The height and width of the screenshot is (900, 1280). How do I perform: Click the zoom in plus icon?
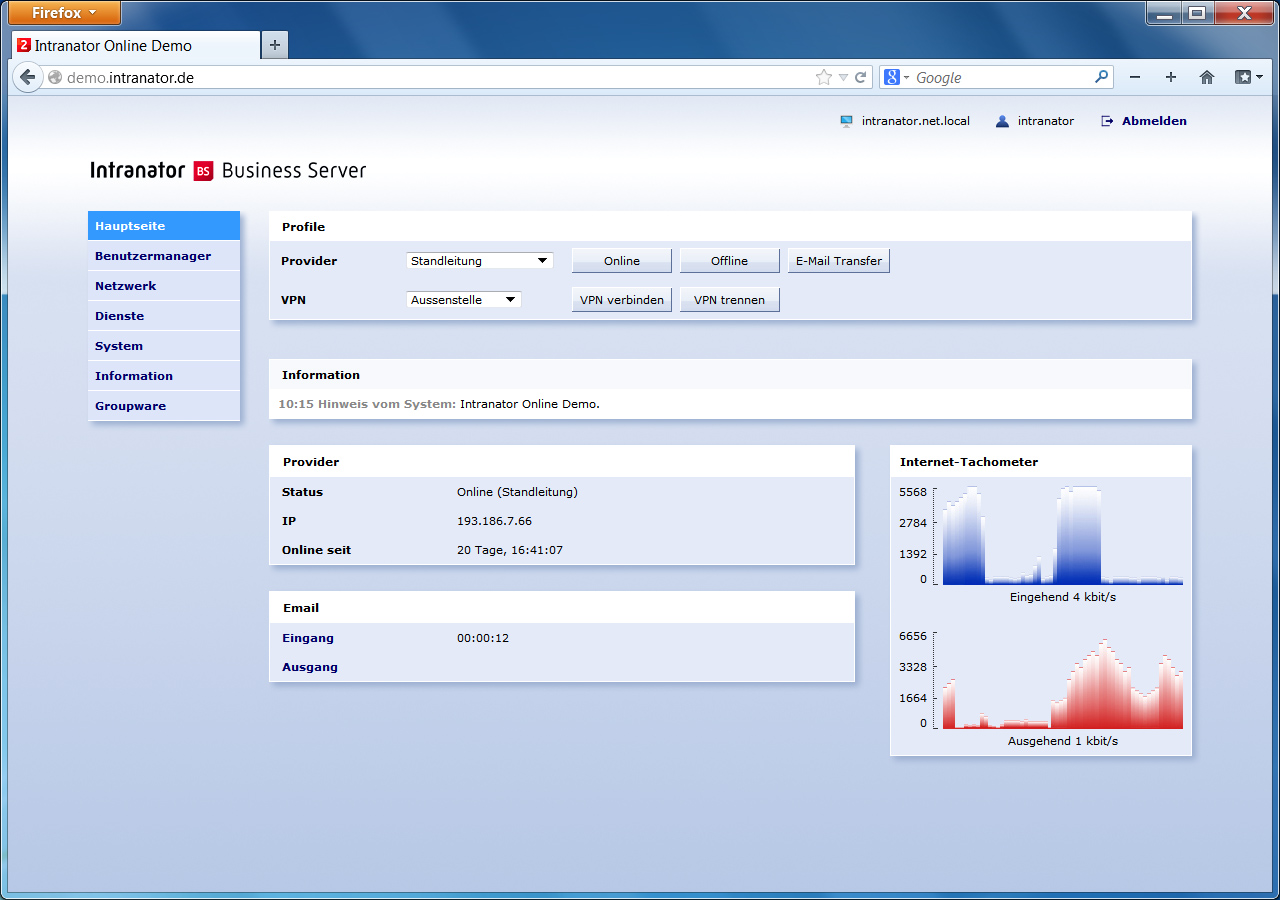[x=1171, y=77]
